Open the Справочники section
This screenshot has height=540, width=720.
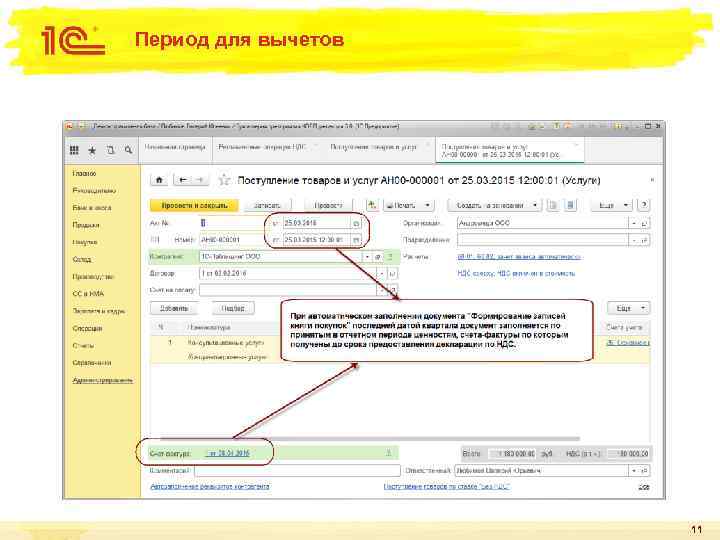point(92,363)
